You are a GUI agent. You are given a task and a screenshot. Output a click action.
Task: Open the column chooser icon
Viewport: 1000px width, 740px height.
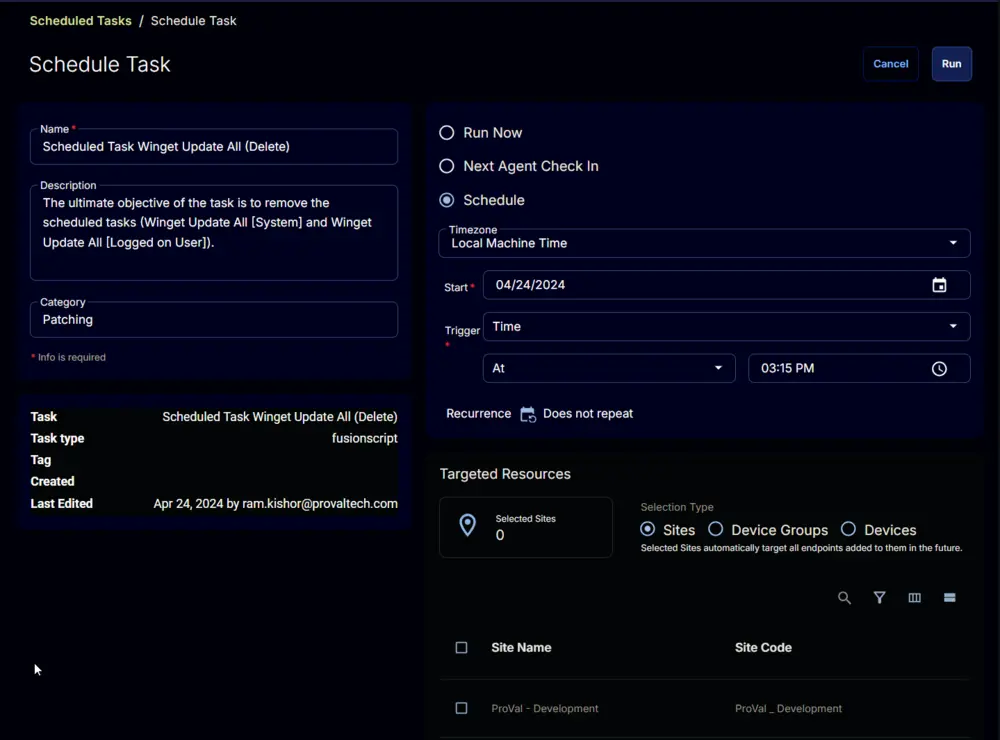pos(915,598)
